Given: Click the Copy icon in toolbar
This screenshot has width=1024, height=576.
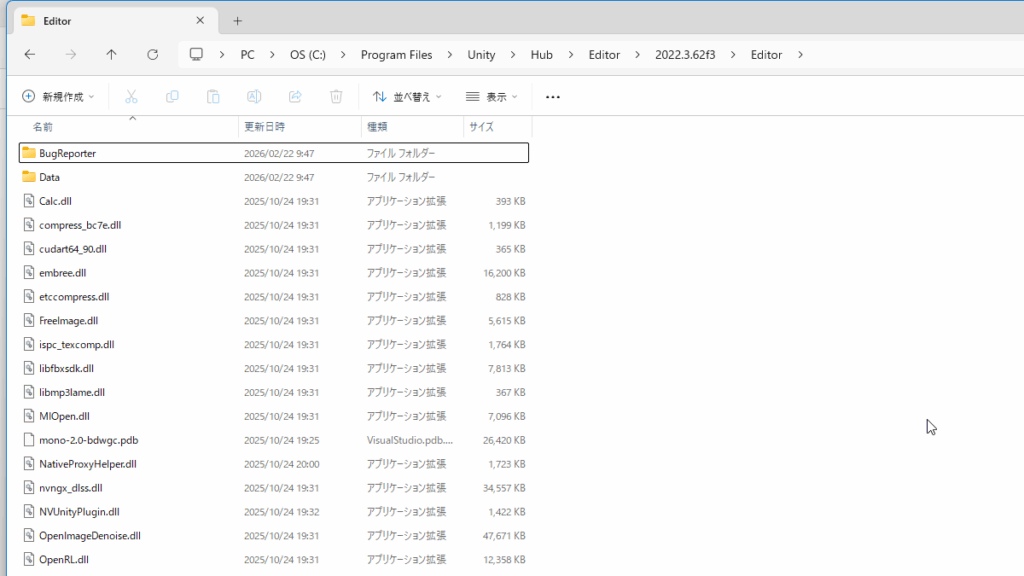Looking at the screenshot, I should [172, 97].
